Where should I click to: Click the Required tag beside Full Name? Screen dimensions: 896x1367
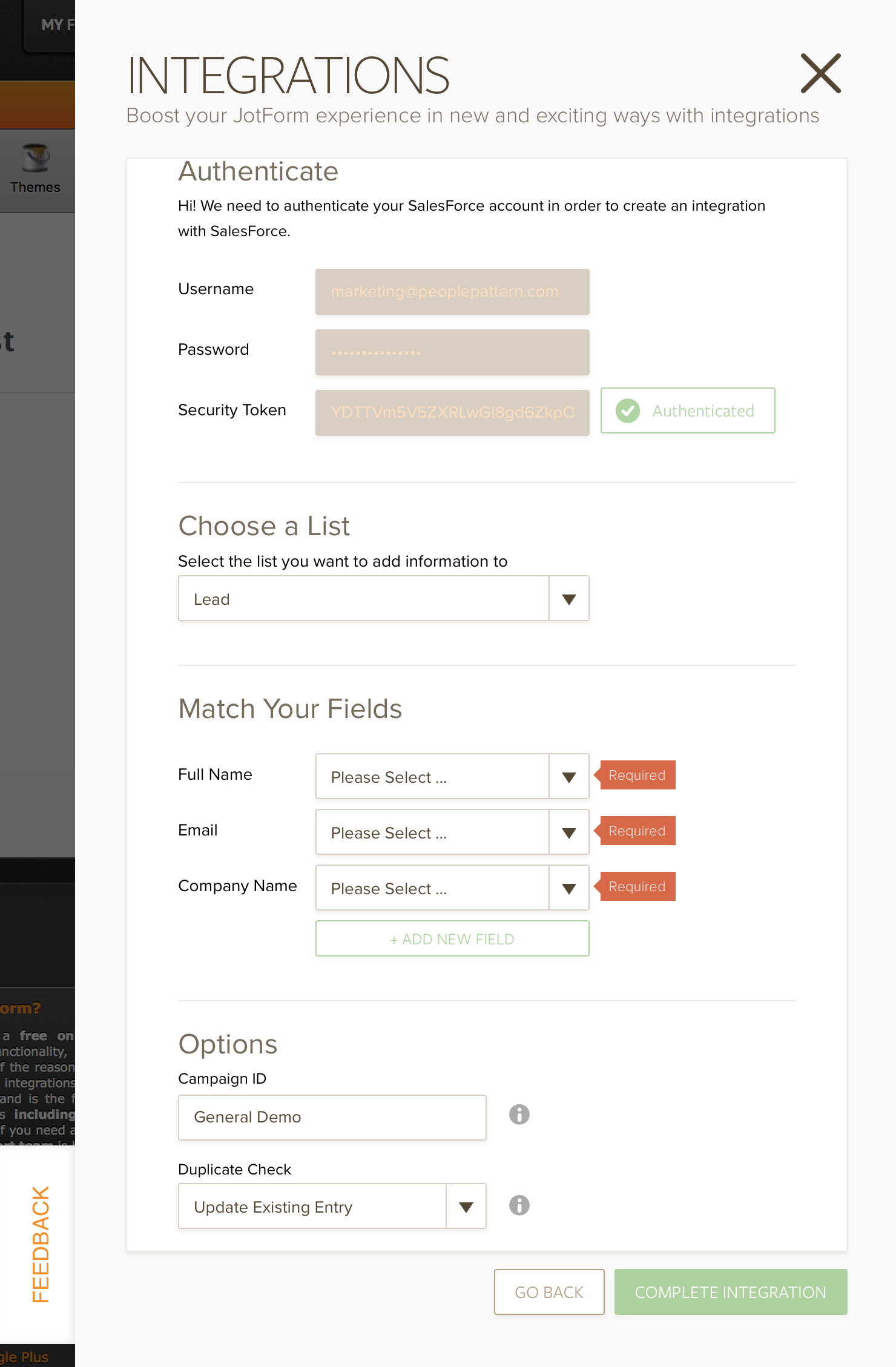635,775
